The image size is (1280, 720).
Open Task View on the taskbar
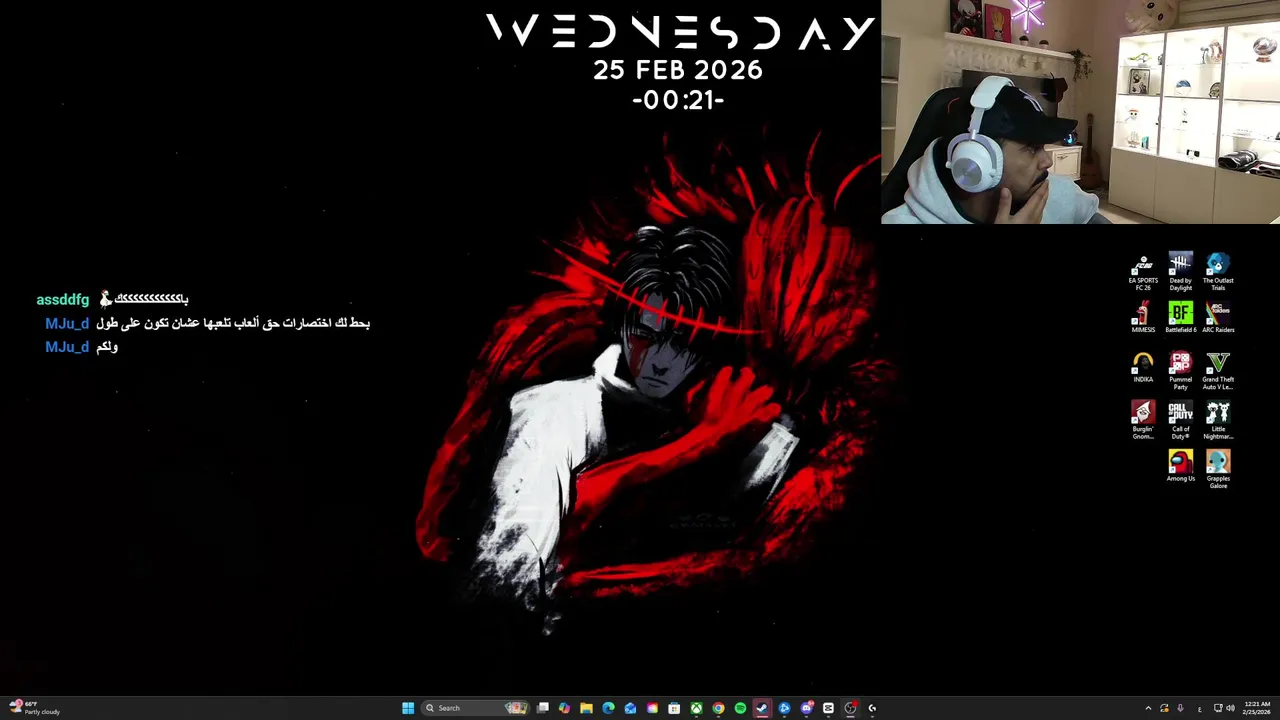pos(543,708)
